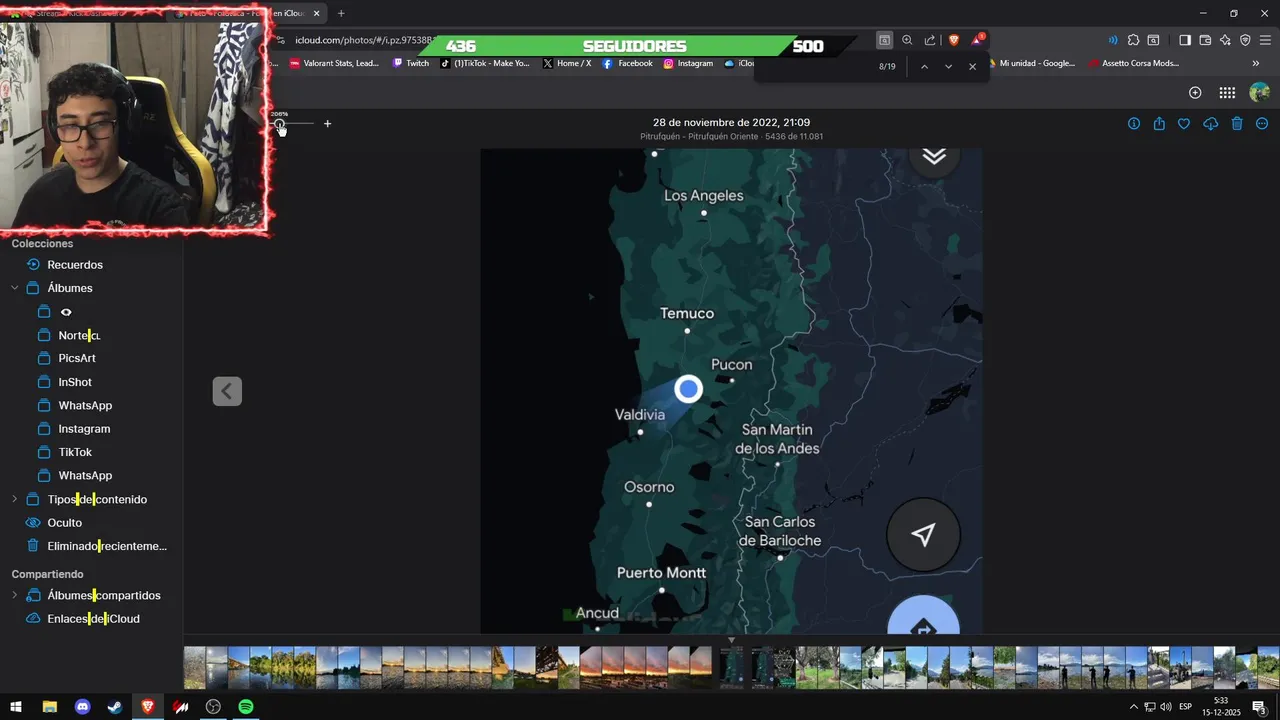Open Assetto Corsa Mods bookmark
Viewport: 1280px width, 720px height.
[x=1133, y=63]
